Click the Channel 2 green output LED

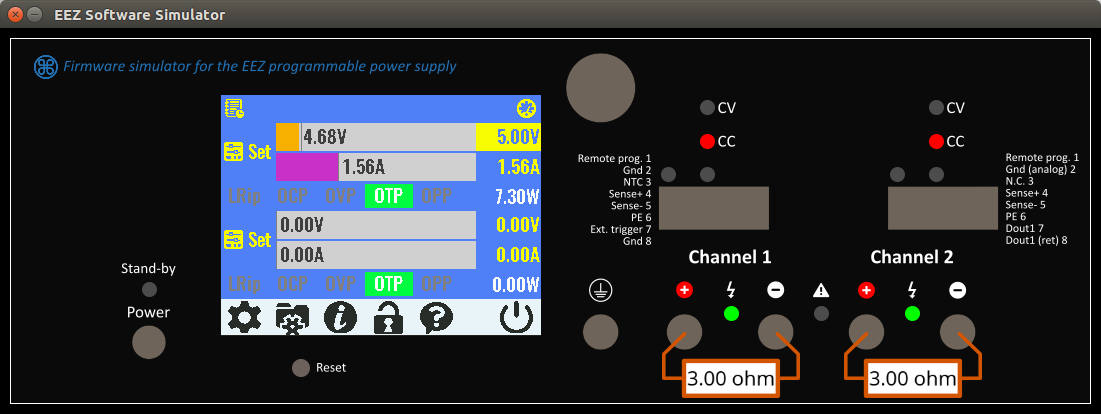pos(912,314)
